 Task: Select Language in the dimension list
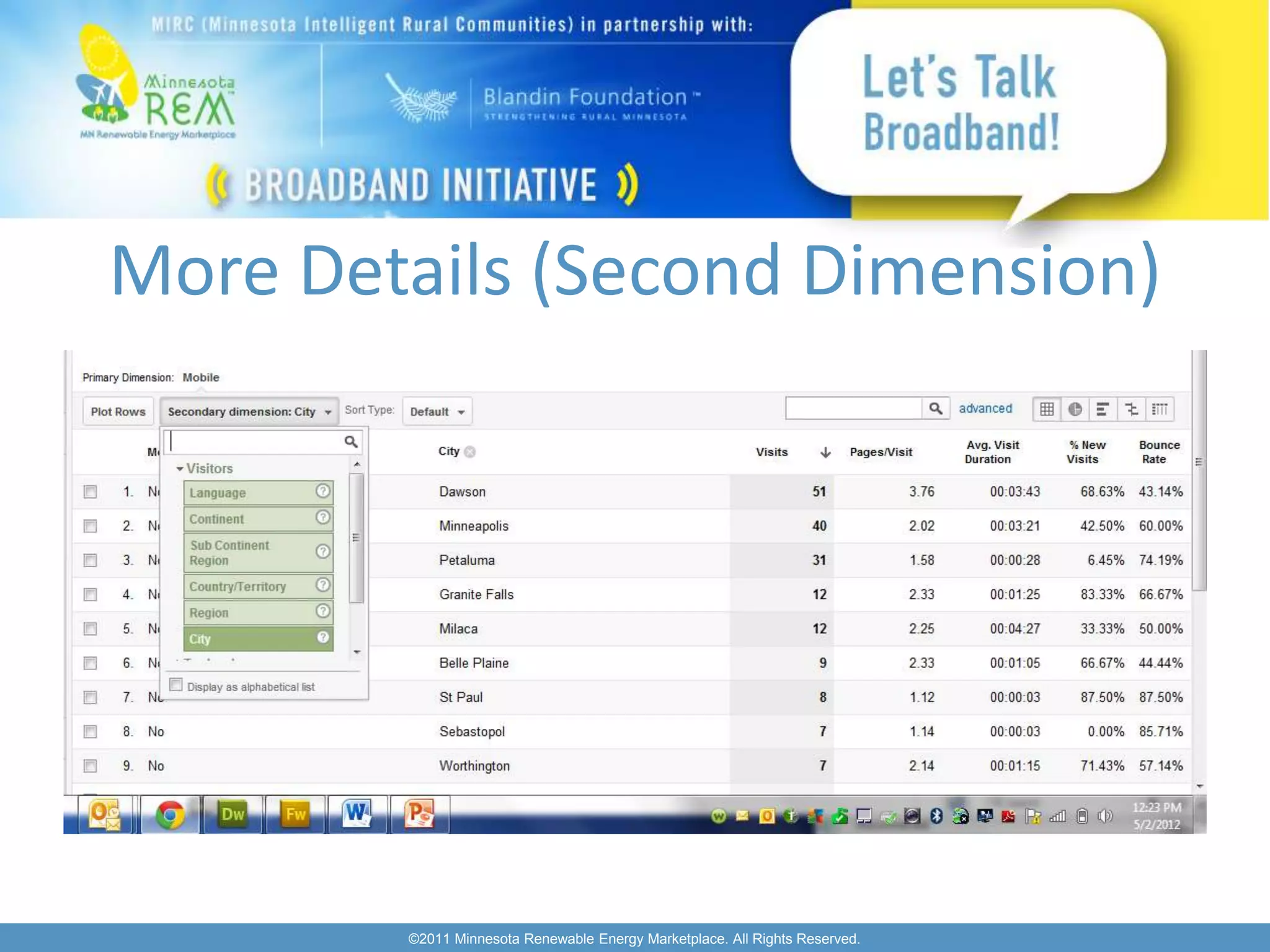pos(258,493)
